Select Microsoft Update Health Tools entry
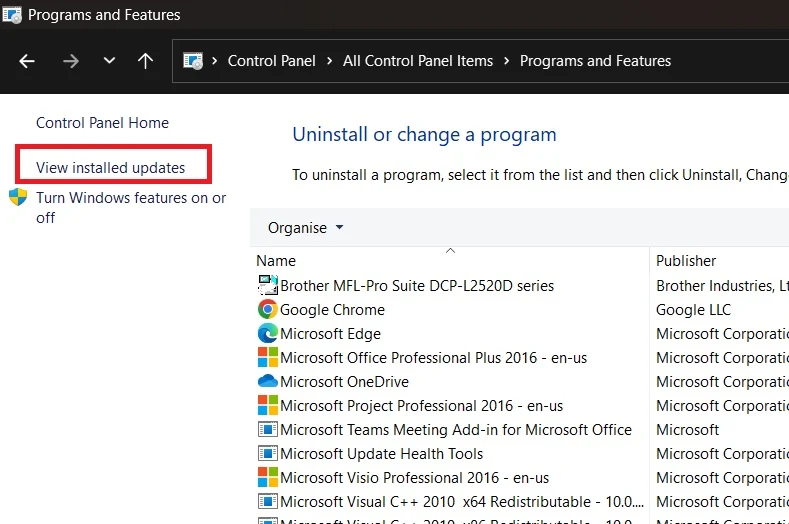The image size is (789, 524). coord(381,454)
